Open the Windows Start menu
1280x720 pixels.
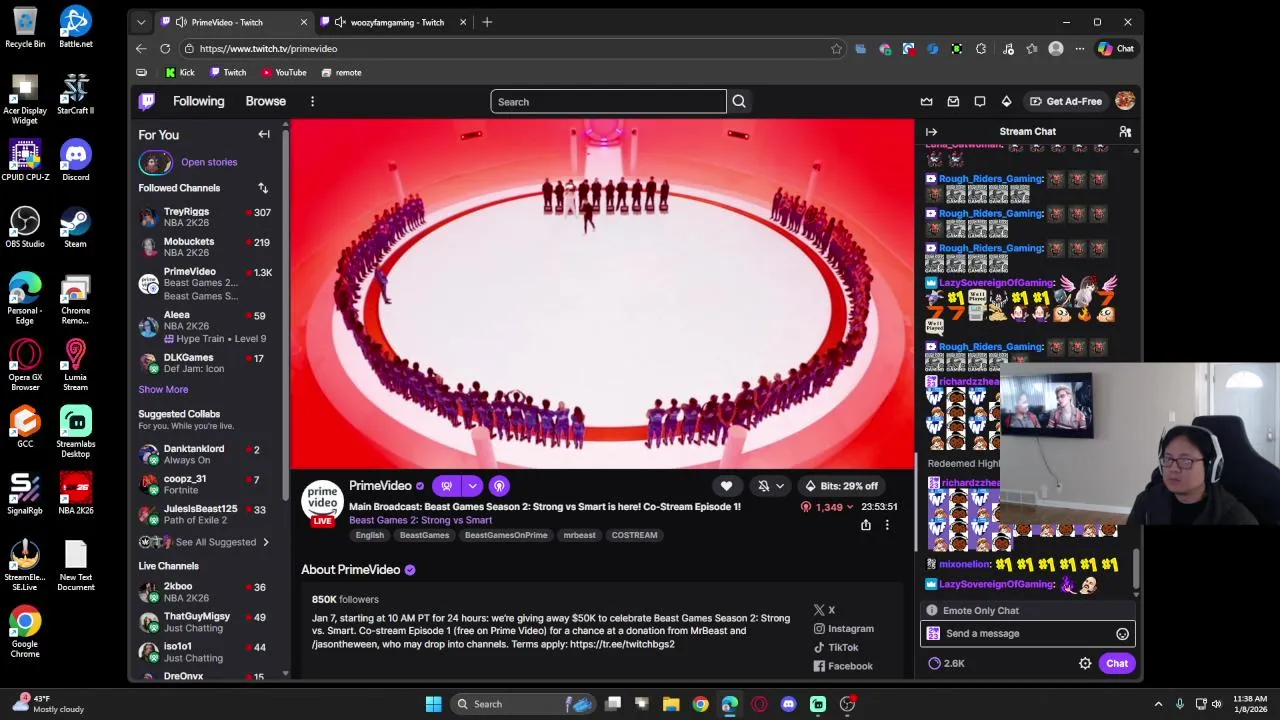tap(433, 704)
